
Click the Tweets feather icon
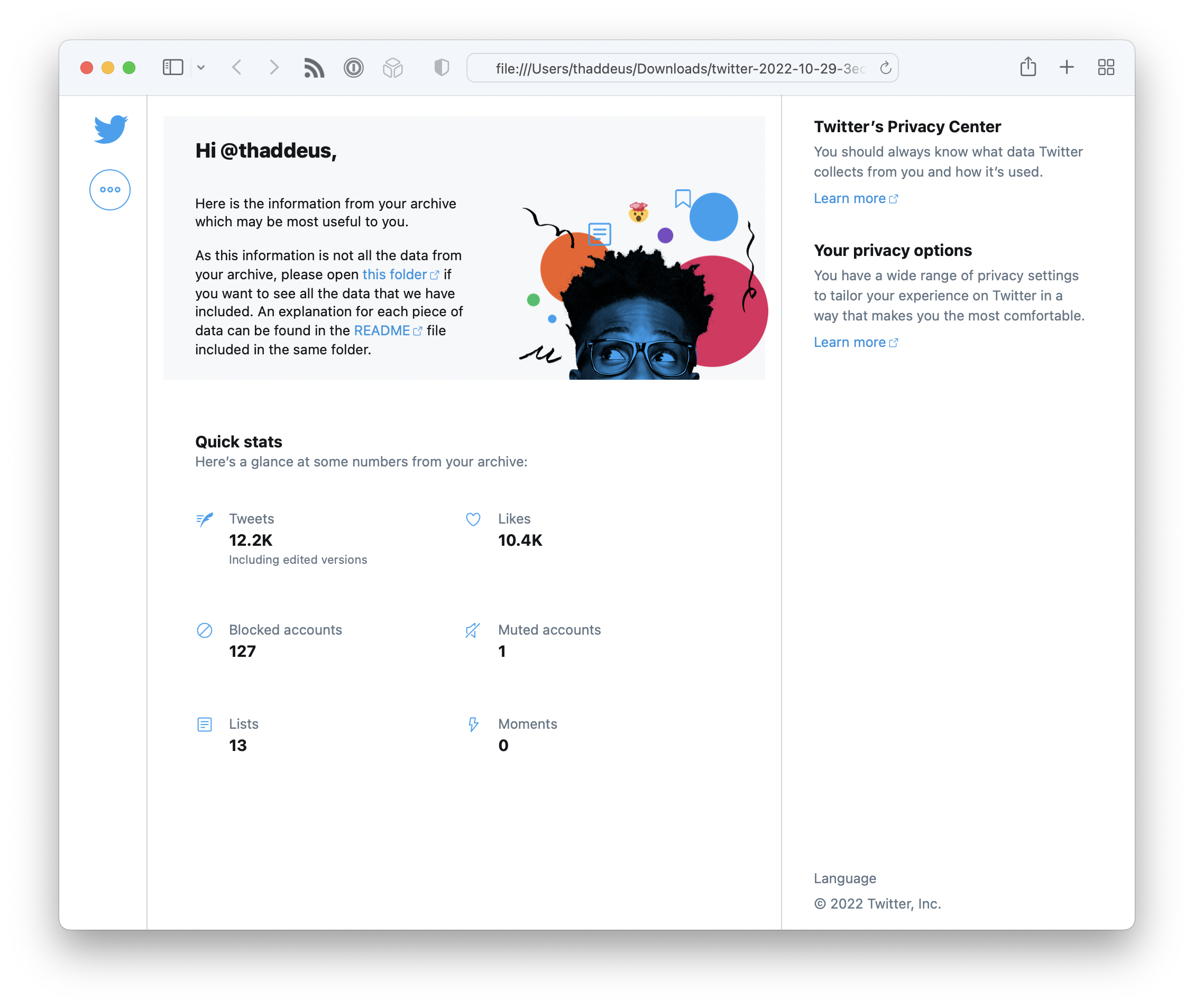point(205,519)
